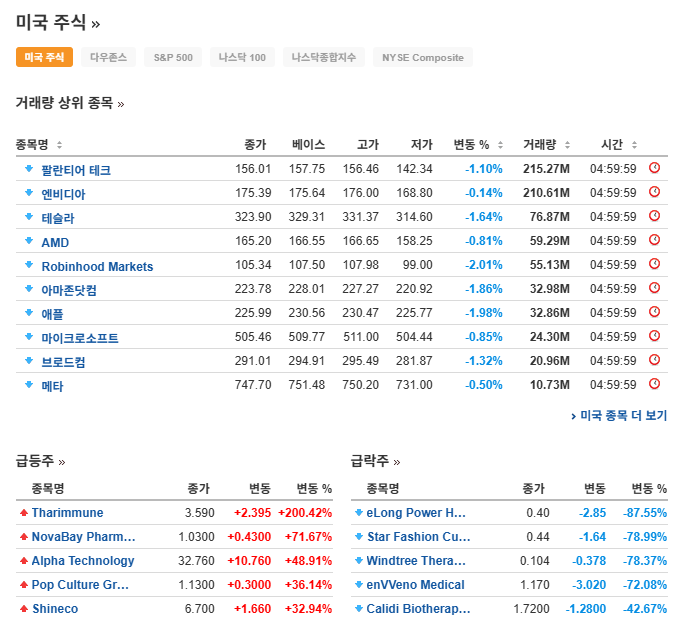Click down arrow icon beside AMD
This screenshot has height=633, width=681.
point(29,240)
